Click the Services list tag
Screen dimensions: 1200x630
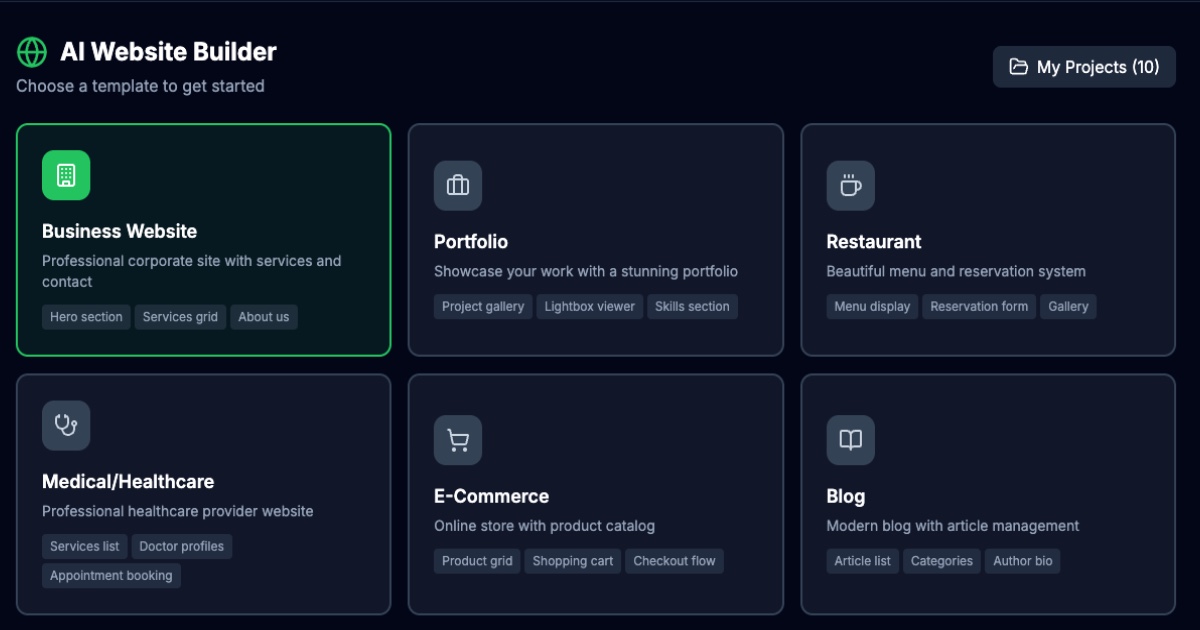point(84,546)
